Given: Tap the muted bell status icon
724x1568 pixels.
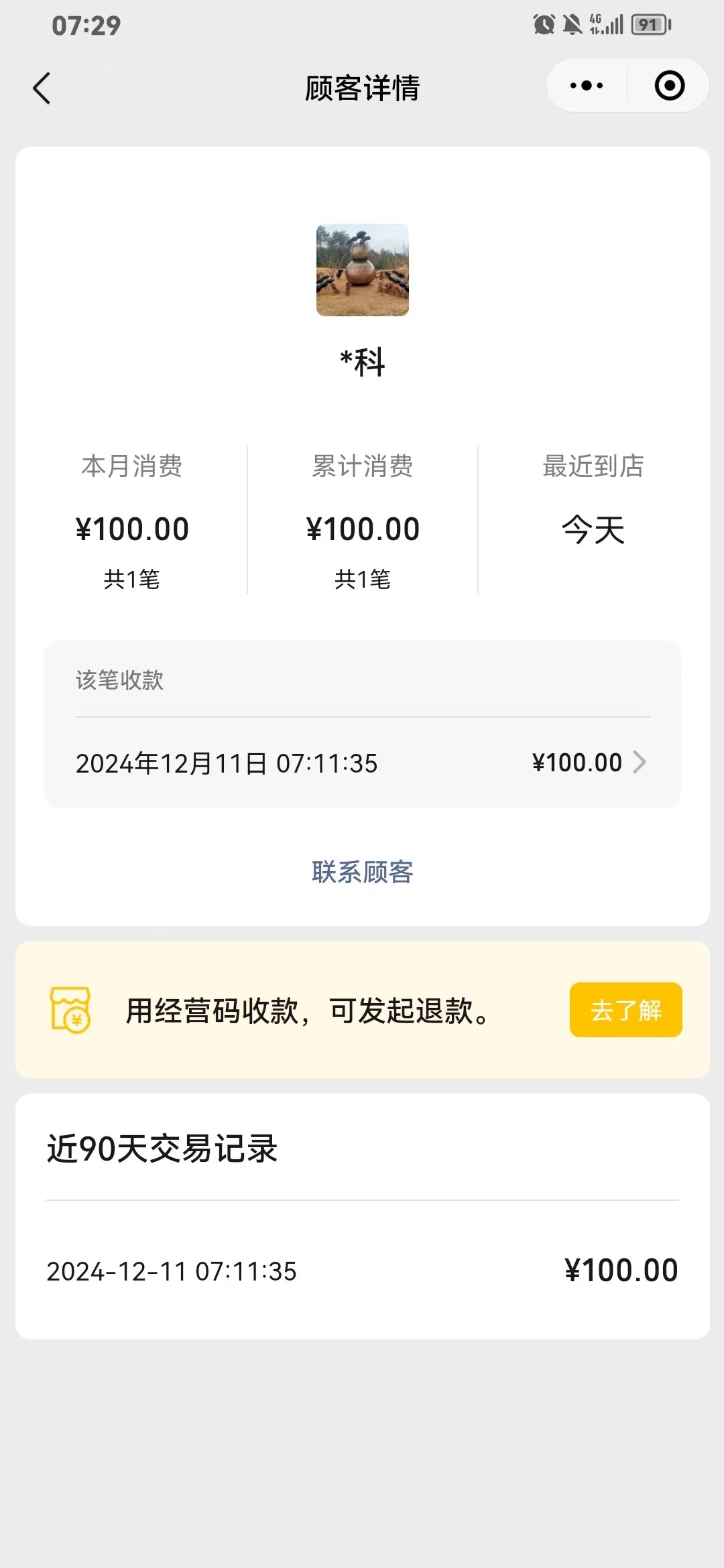Looking at the screenshot, I should pyautogui.click(x=572, y=25).
